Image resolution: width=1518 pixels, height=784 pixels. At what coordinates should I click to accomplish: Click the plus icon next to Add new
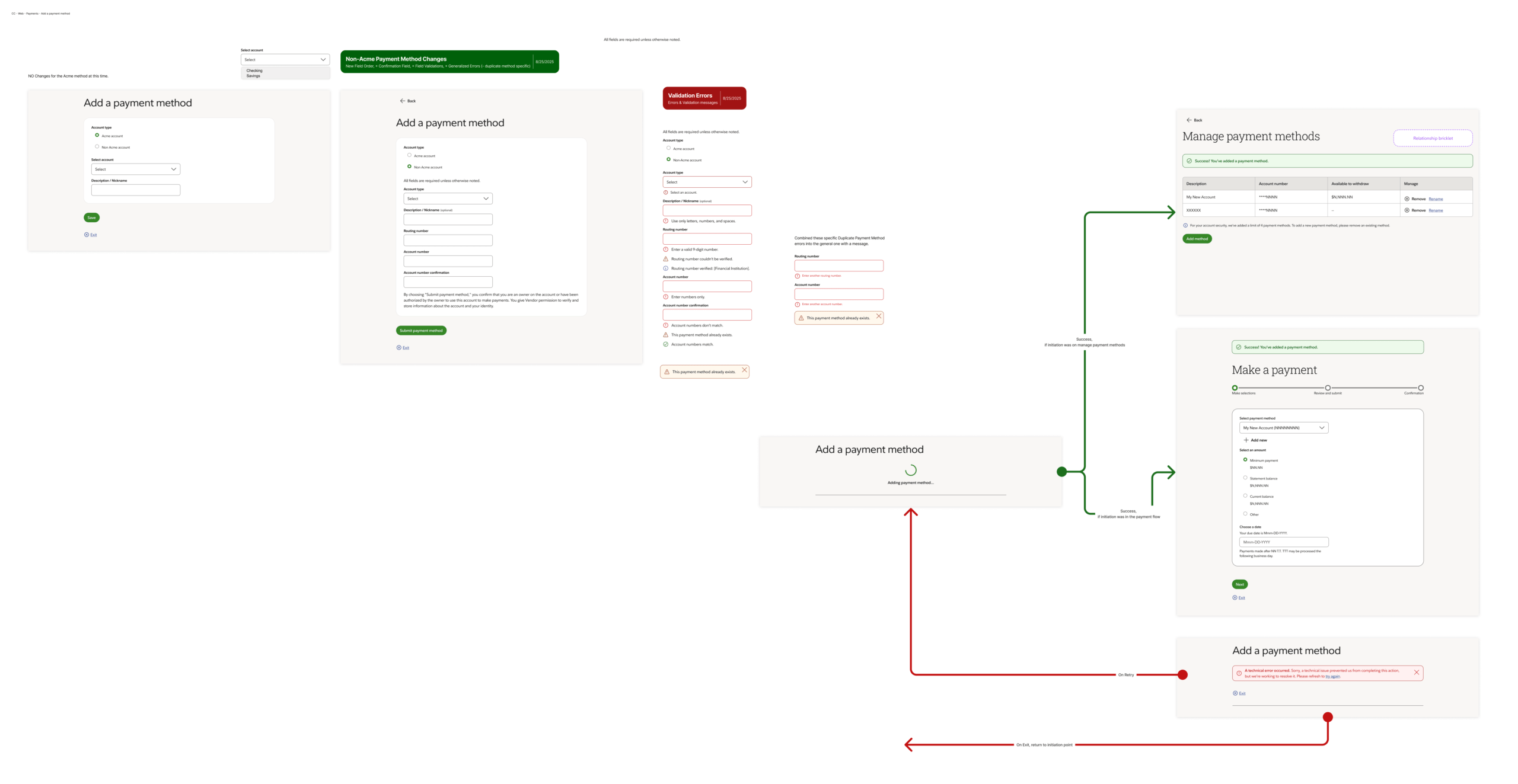[1245, 440]
